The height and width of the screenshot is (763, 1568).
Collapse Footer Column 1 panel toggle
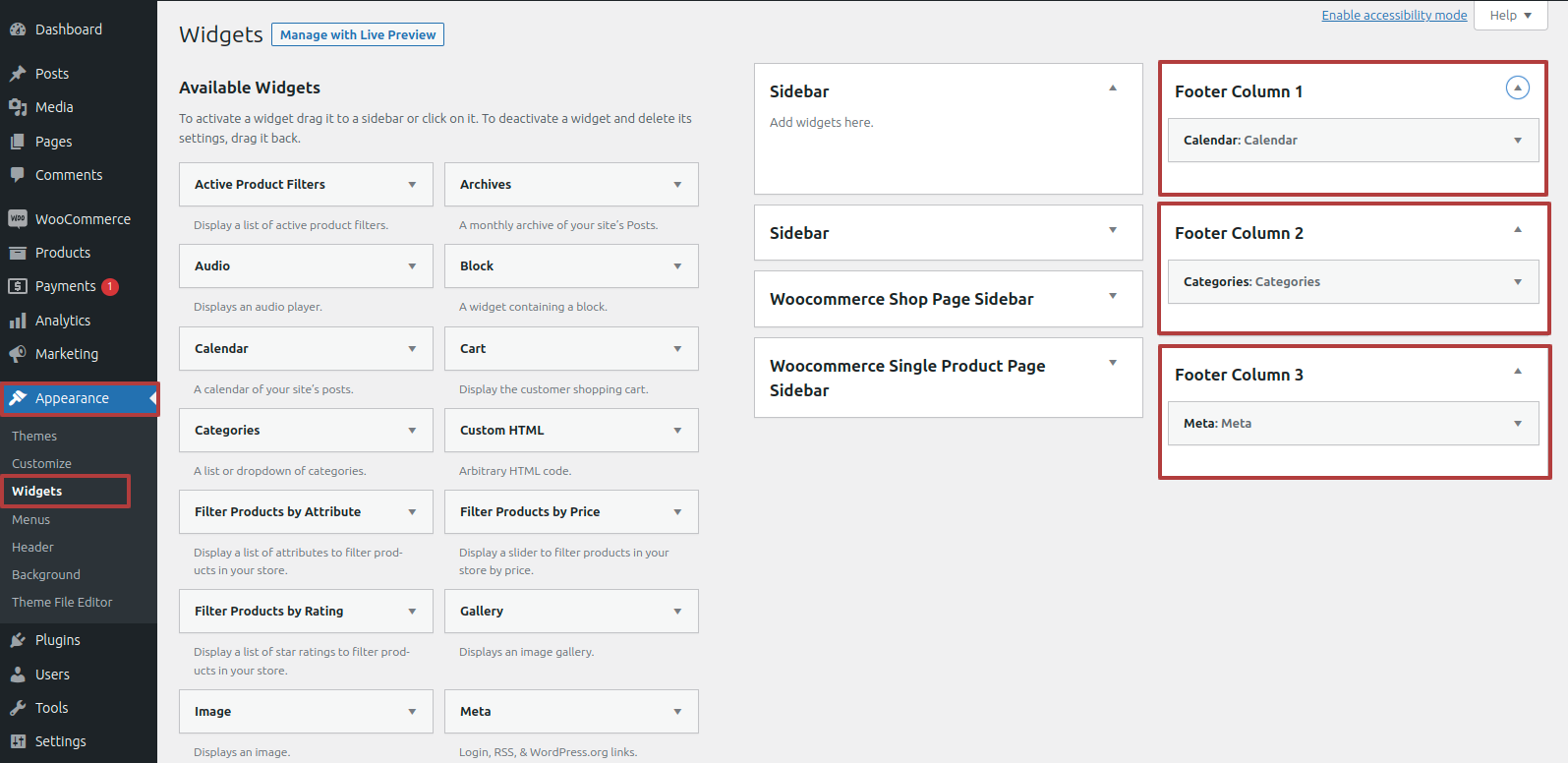coord(1517,88)
